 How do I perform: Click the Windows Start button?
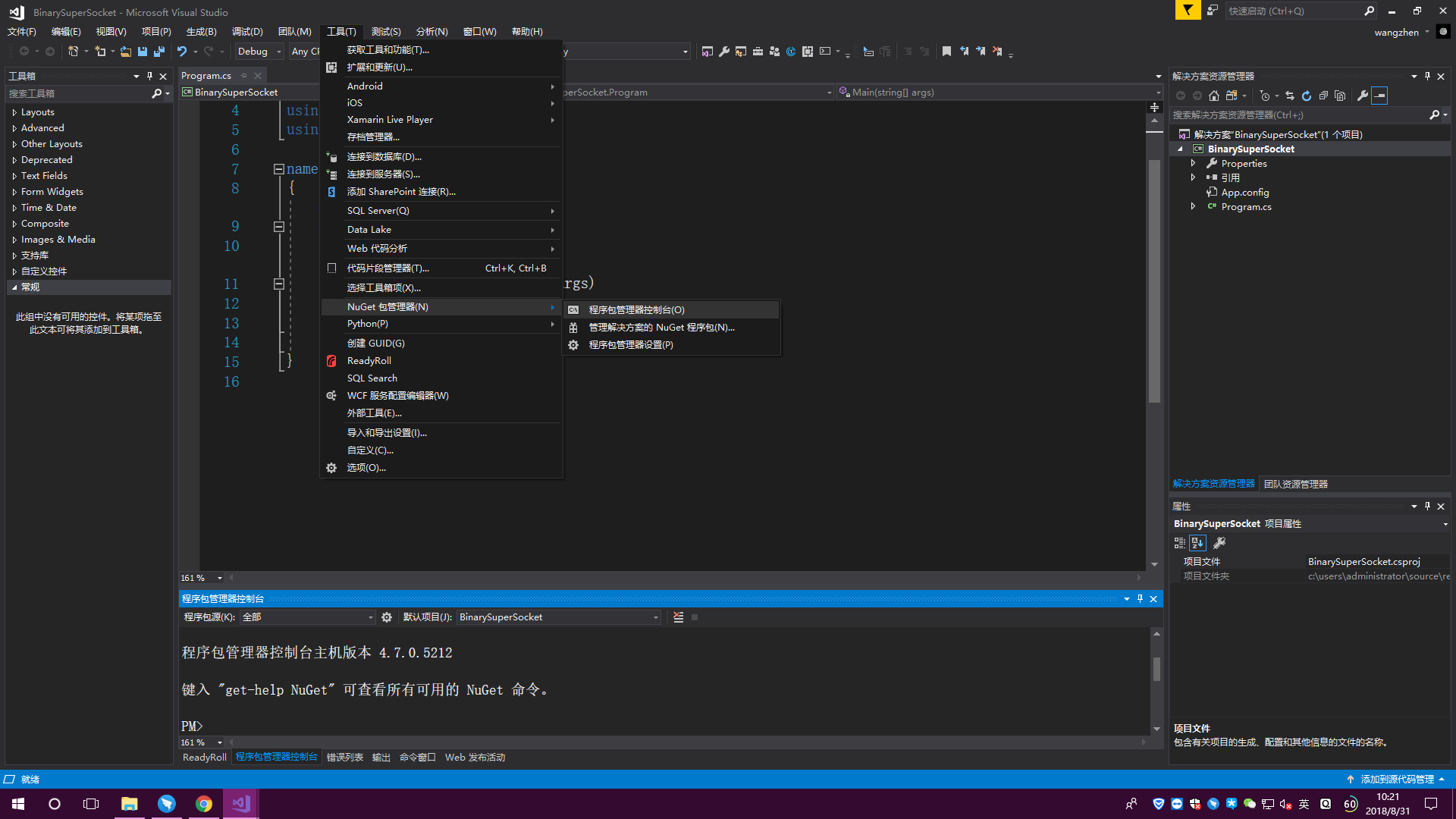[18, 804]
